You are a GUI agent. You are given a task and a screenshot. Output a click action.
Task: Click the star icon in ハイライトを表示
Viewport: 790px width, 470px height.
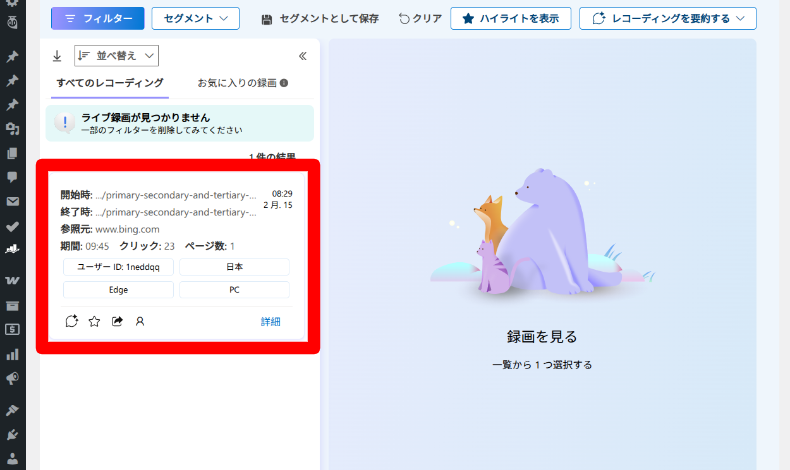[468, 19]
